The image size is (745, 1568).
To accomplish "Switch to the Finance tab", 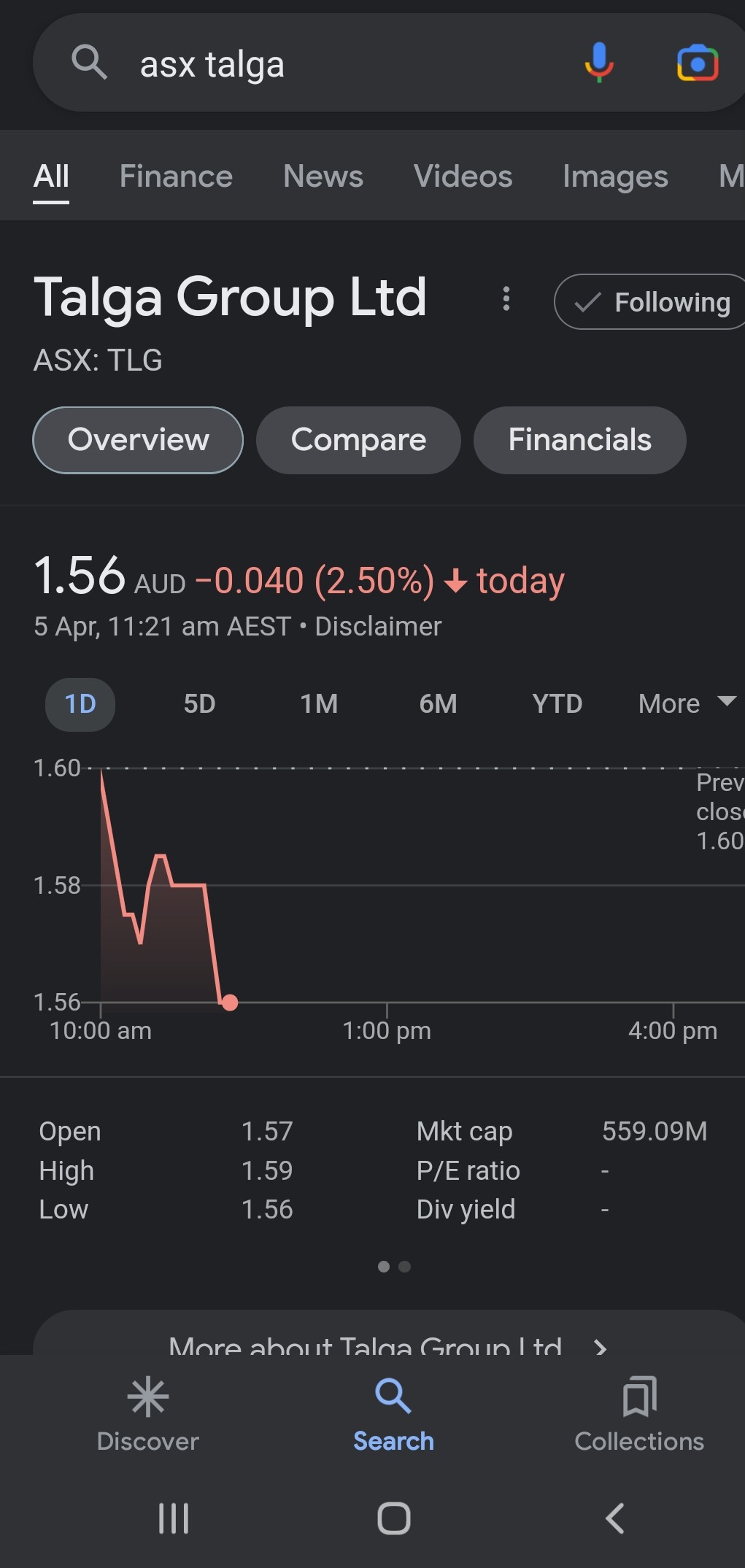I will (x=176, y=177).
